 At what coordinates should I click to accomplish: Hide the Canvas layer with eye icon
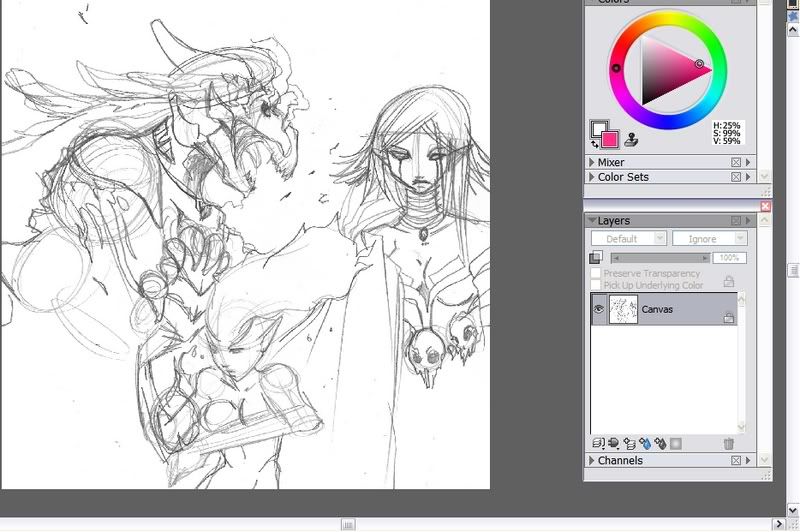[x=598, y=309]
